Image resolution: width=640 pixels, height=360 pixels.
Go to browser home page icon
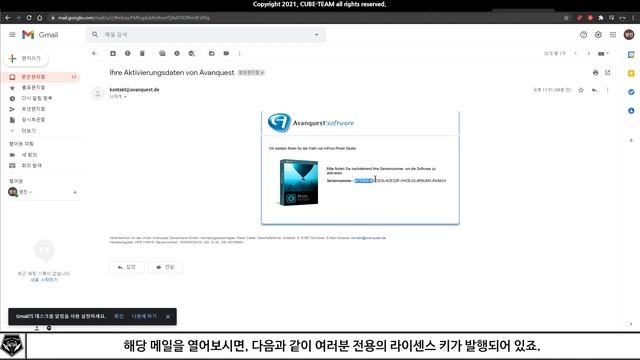[x=40, y=18]
